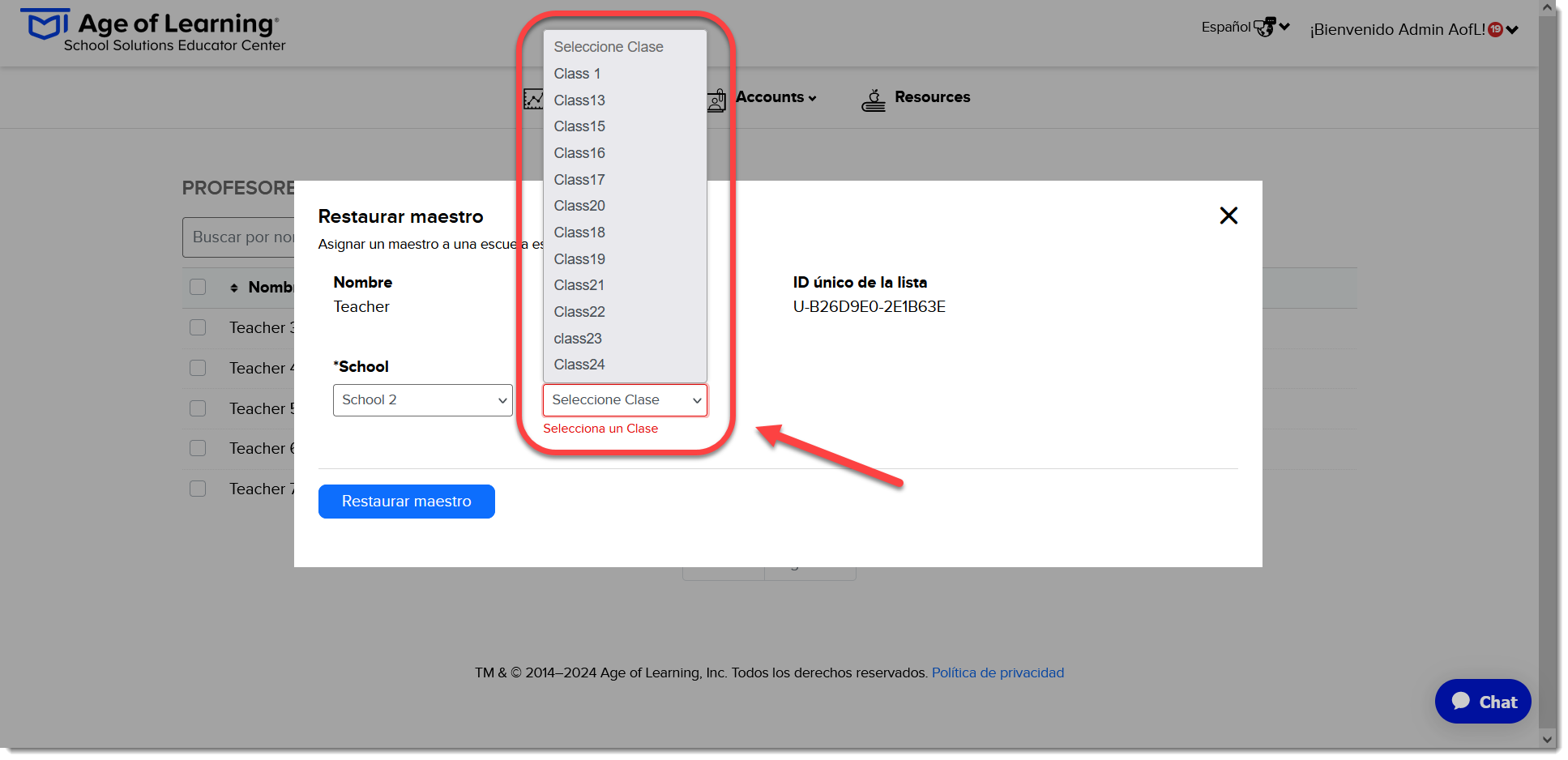
Task: Click the chart icon in navigation bar
Action: coord(533,100)
